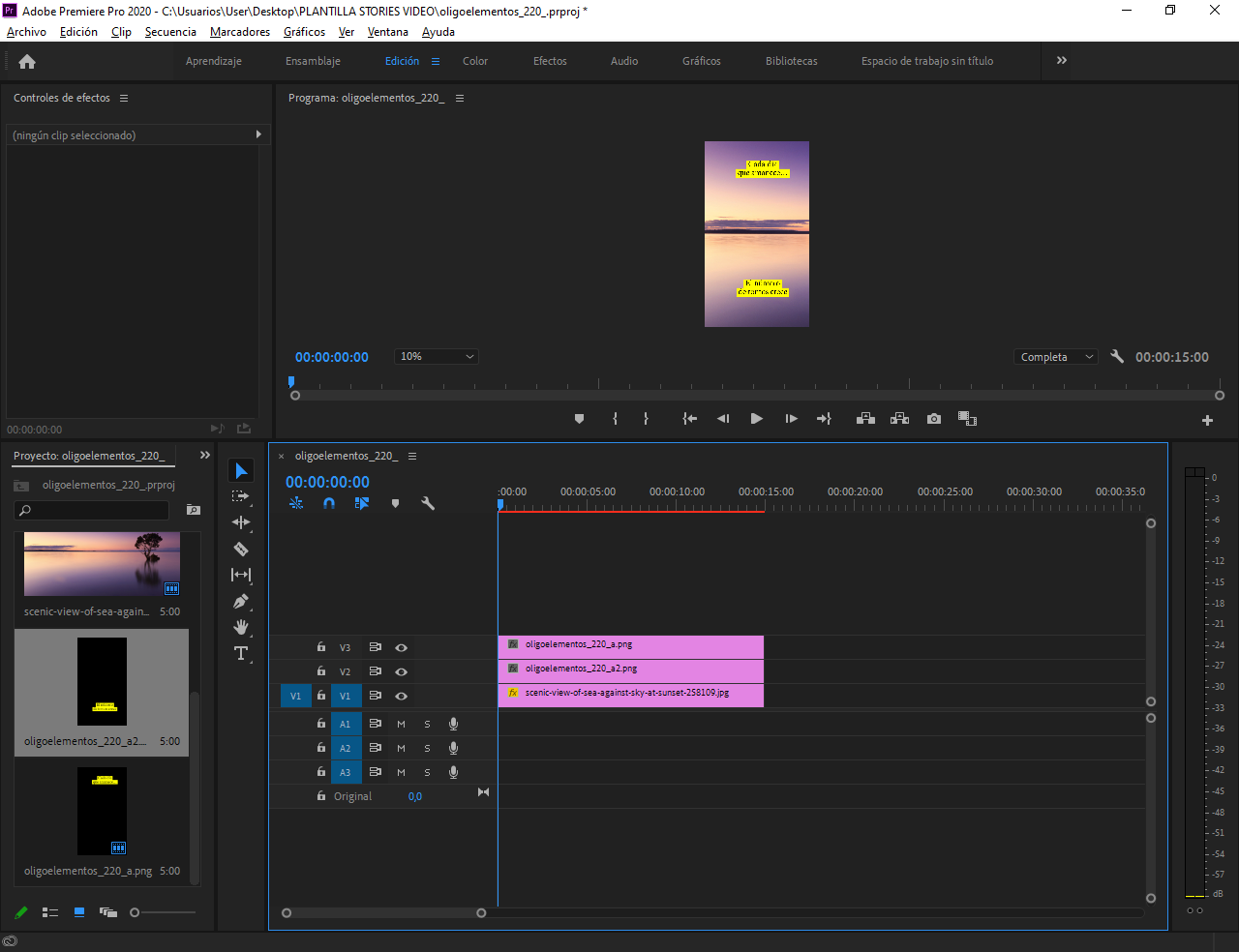Viewport: 1239px width, 952px height.
Task: Click Export Frame camera icon
Action: tap(933, 419)
